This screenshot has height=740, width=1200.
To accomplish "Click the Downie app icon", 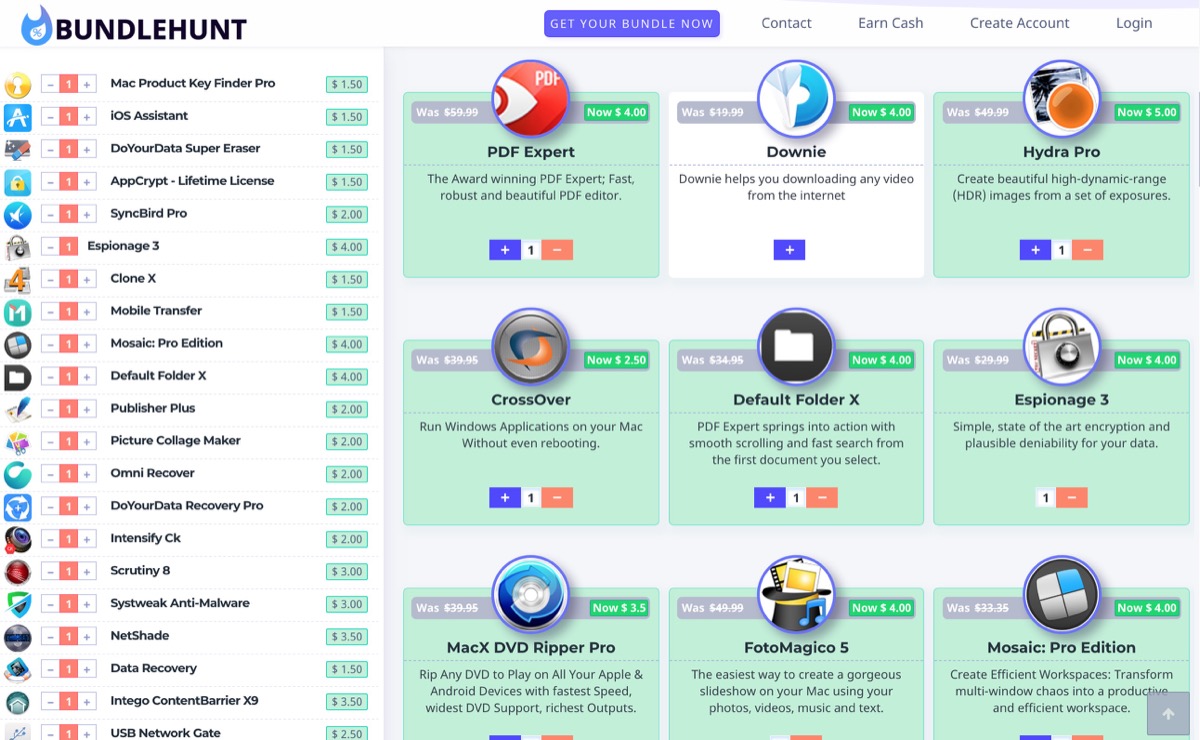I will coord(796,98).
